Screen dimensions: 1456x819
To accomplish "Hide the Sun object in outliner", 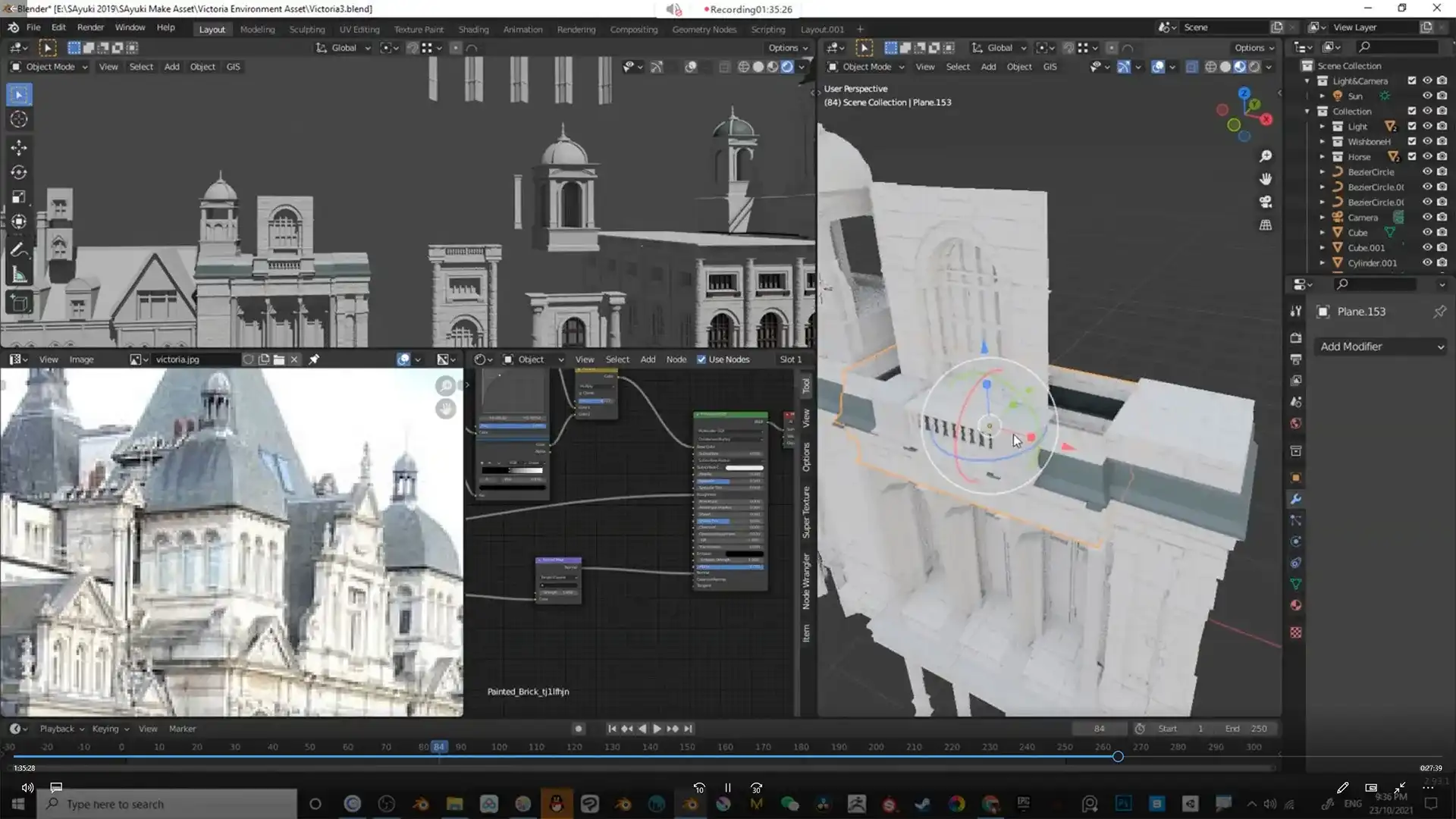I will pos(1426,96).
